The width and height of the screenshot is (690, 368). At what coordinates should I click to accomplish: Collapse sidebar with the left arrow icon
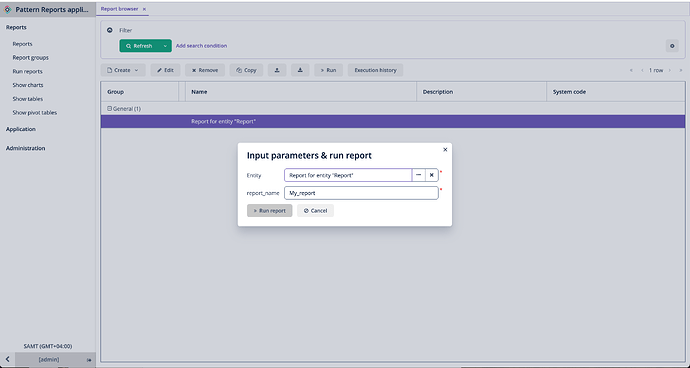[x=7, y=359]
